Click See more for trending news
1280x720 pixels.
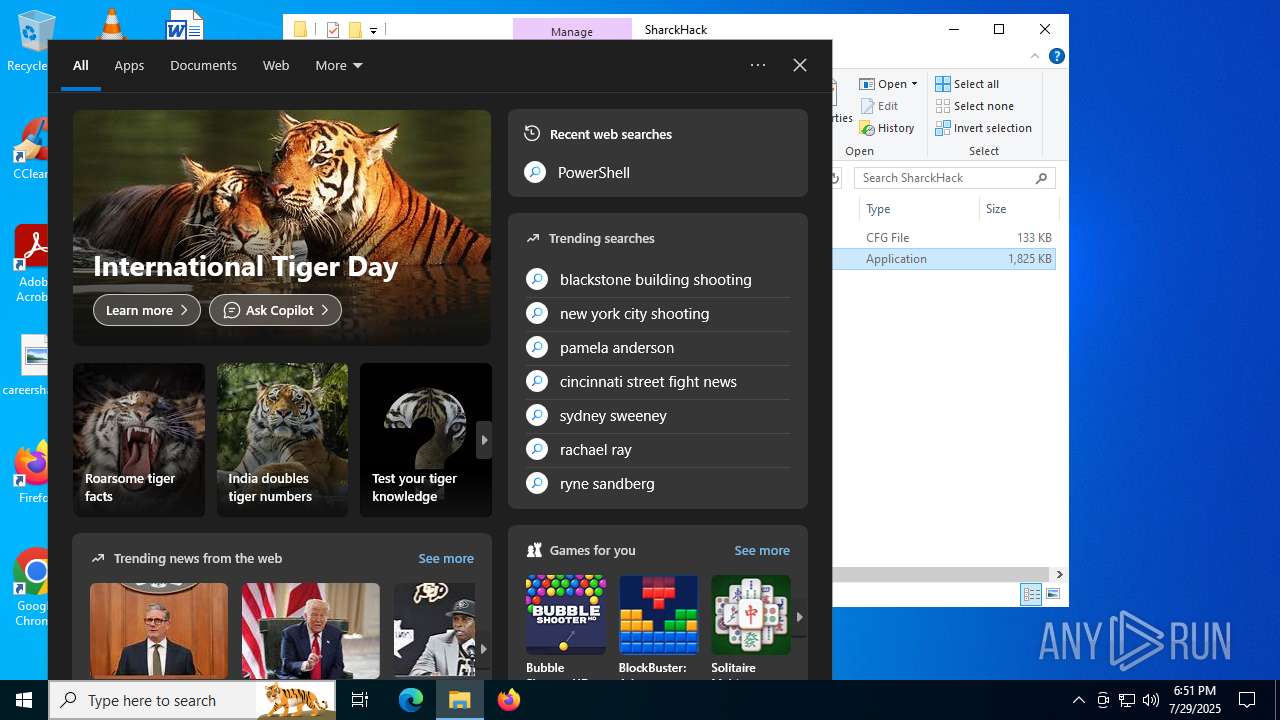pos(446,559)
